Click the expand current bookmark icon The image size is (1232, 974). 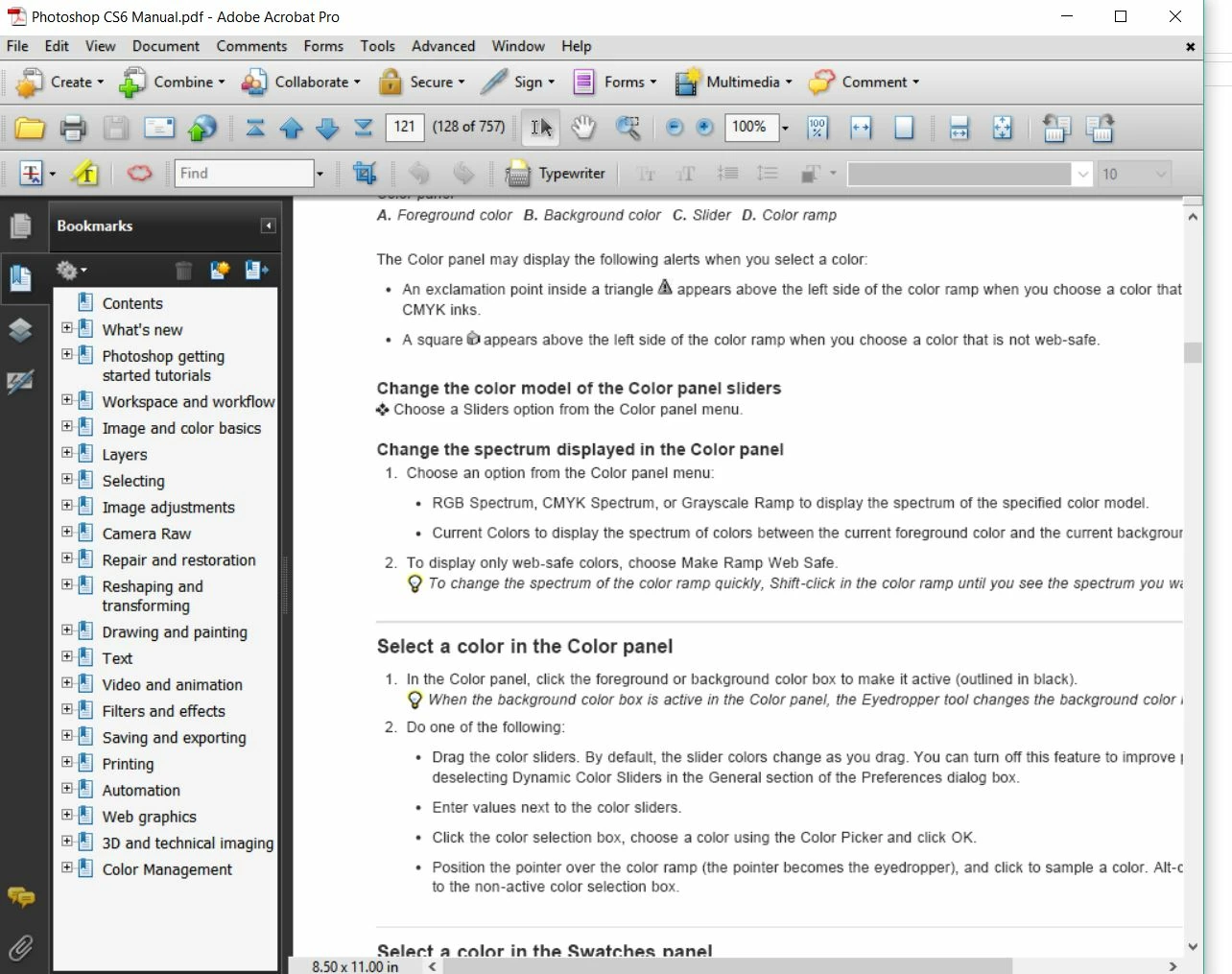256,271
